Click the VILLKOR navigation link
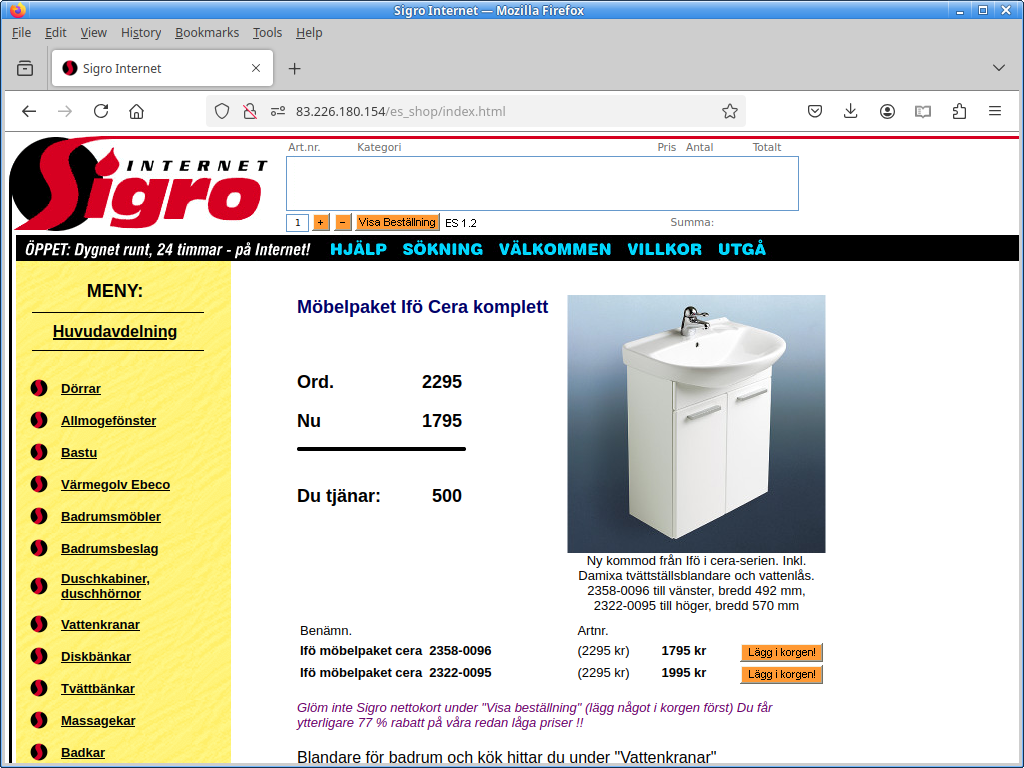1024x768 pixels. [664, 249]
